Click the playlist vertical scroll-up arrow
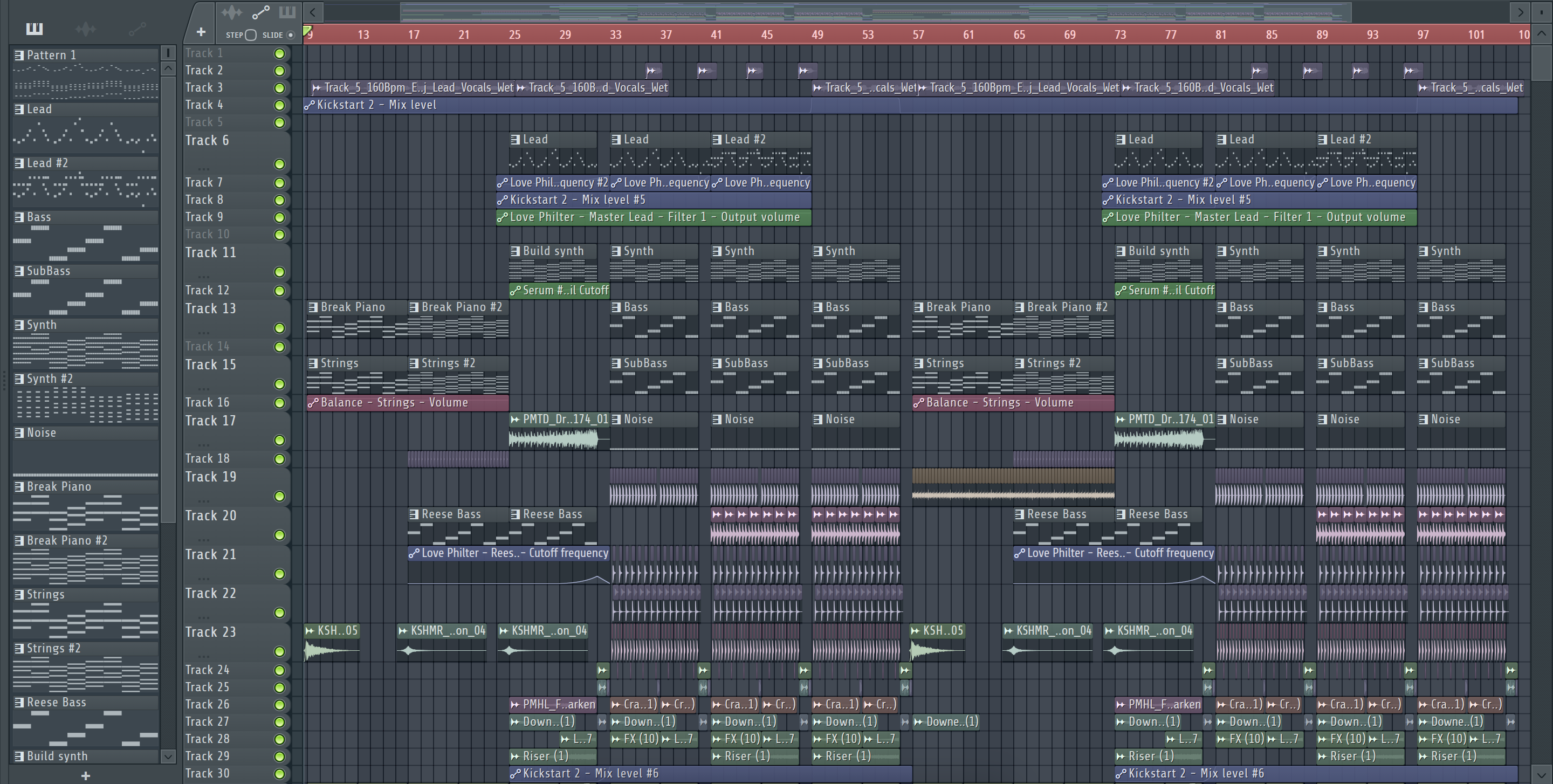Screen dimensions: 1553x784 1542,34
